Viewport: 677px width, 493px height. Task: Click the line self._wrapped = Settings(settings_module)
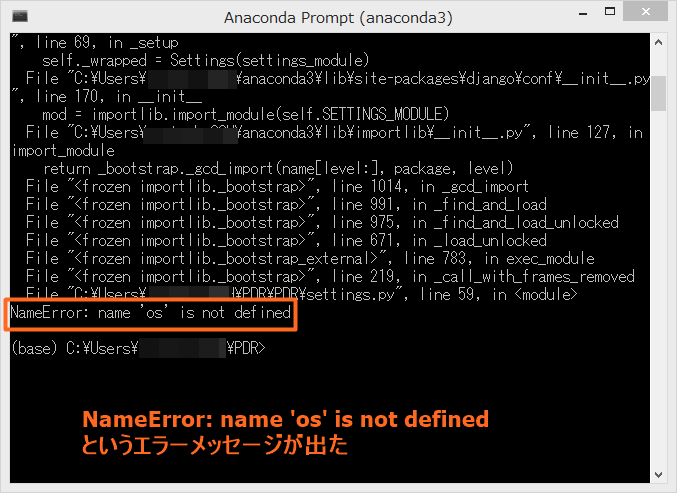point(206,60)
